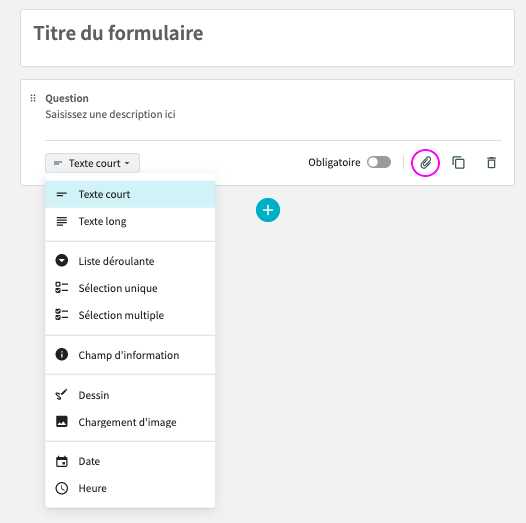The height and width of the screenshot is (523, 526).
Task: Click the clock icon beside Heure
Action: [61, 488]
